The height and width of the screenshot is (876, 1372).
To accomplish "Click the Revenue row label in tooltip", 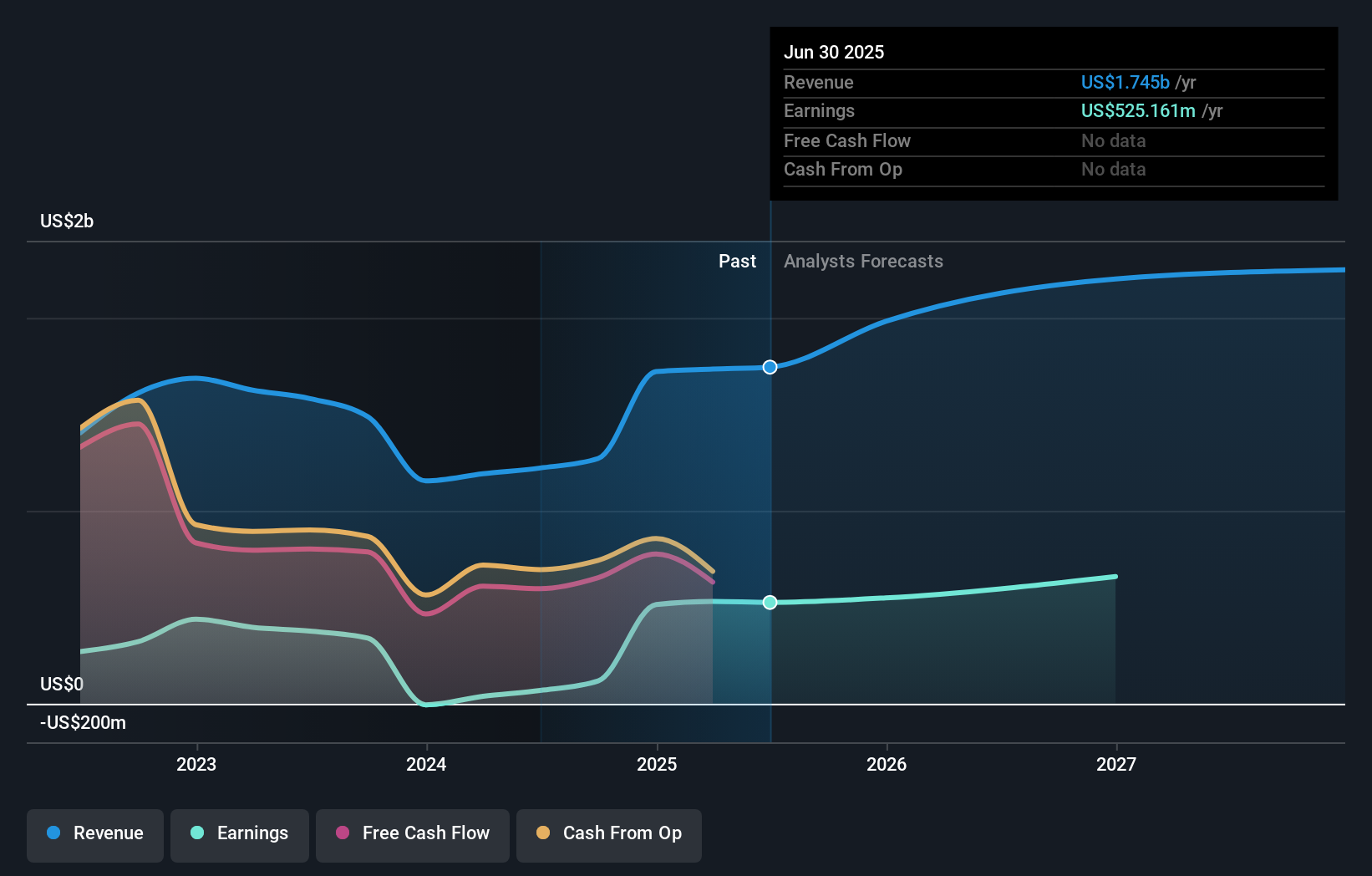I will [x=819, y=82].
